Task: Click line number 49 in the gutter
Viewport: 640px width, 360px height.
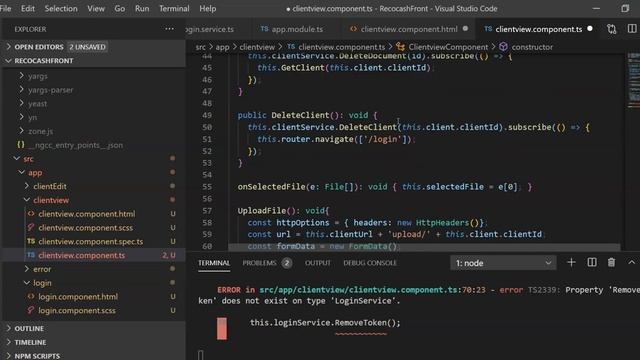Action: pyautogui.click(x=207, y=116)
